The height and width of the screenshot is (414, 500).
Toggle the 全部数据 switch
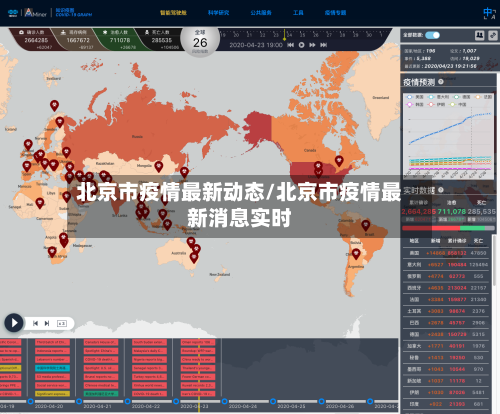(432, 35)
